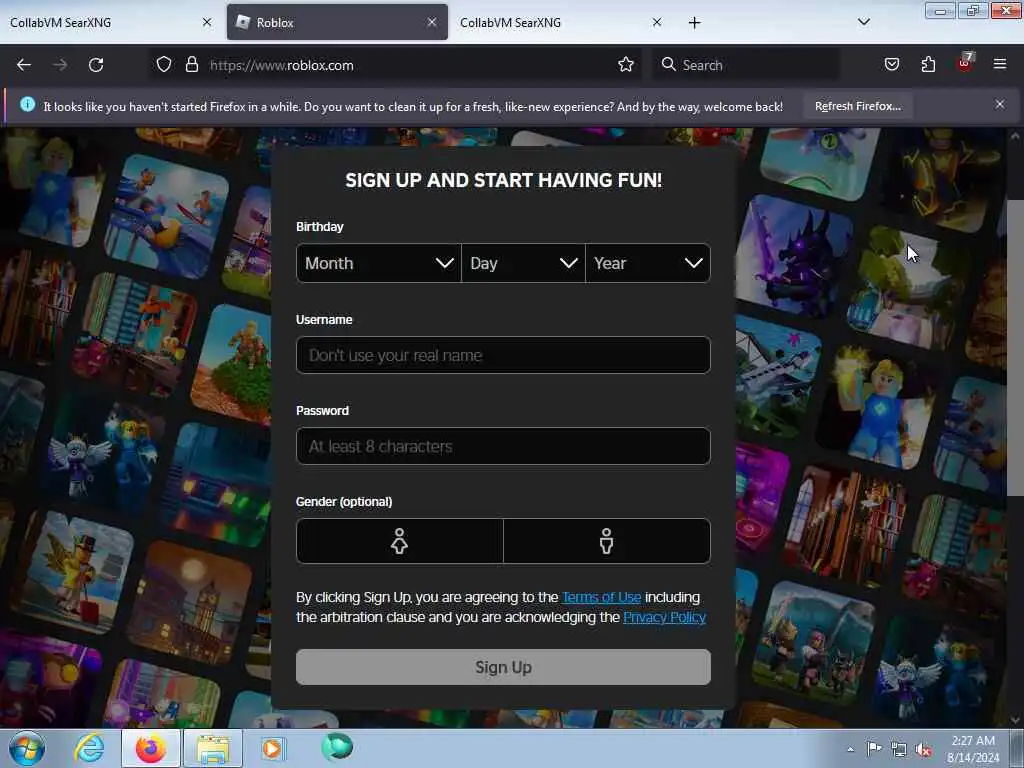
Task: Click the Password field
Action: click(x=503, y=446)
